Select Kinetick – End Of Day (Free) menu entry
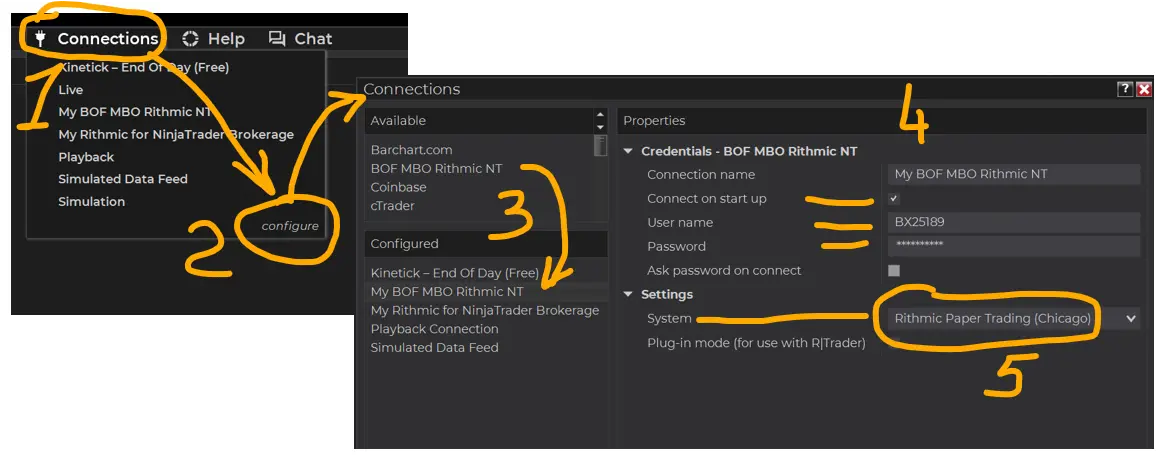 coord(143,67)
